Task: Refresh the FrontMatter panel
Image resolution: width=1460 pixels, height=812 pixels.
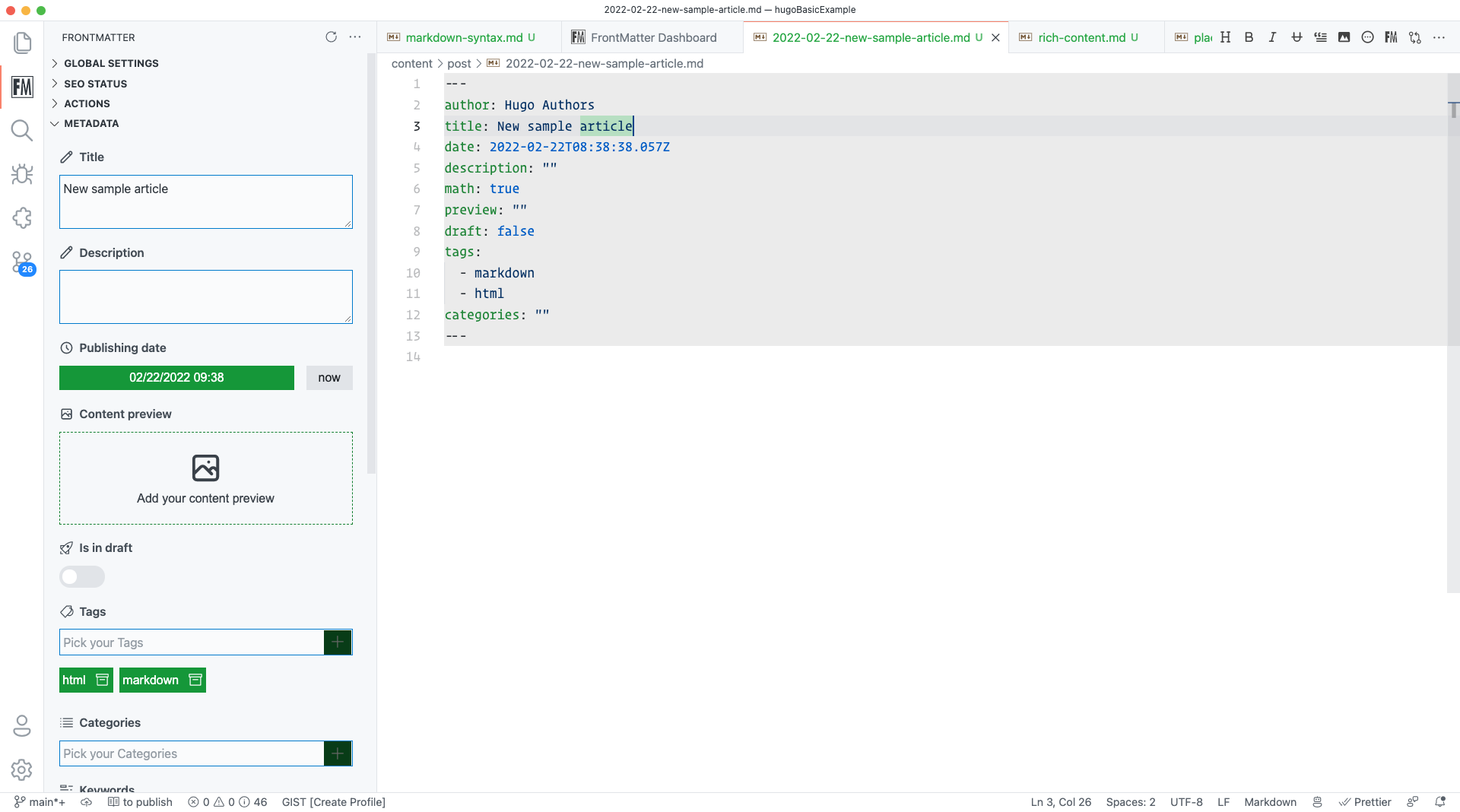Action: (x=331, y=37)
